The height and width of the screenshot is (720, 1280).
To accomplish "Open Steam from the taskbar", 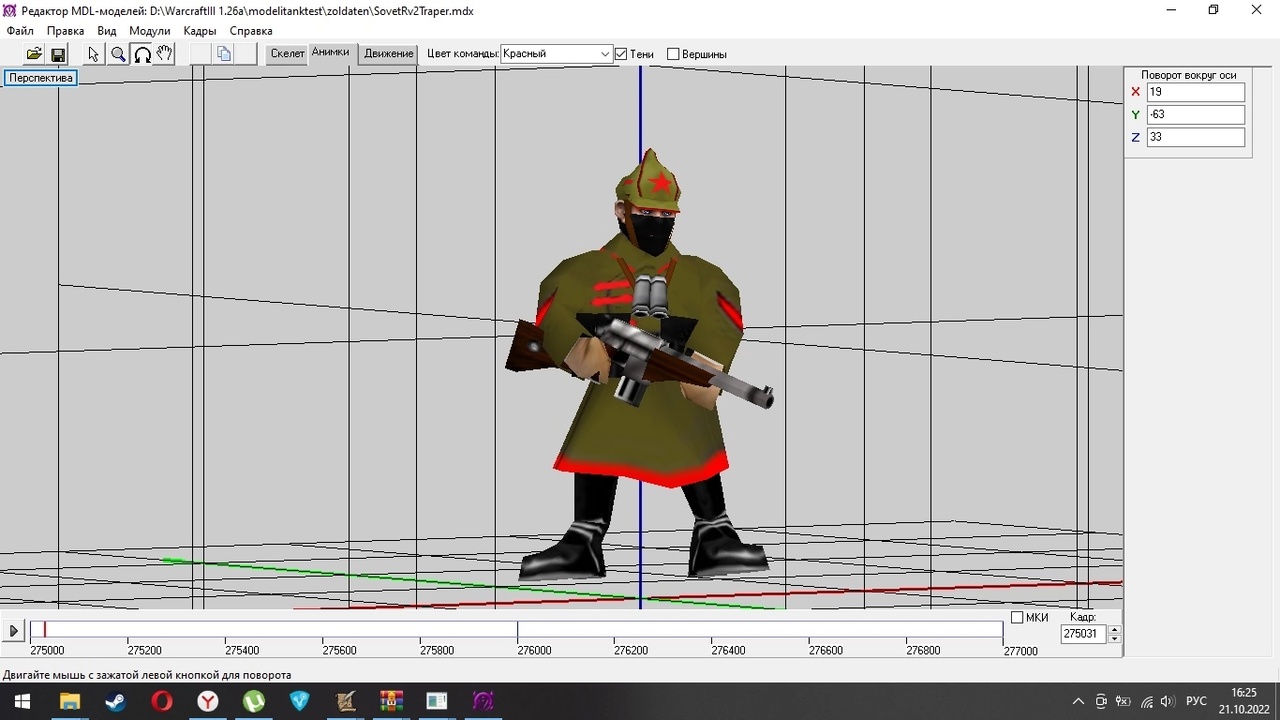I will [115, 701].
